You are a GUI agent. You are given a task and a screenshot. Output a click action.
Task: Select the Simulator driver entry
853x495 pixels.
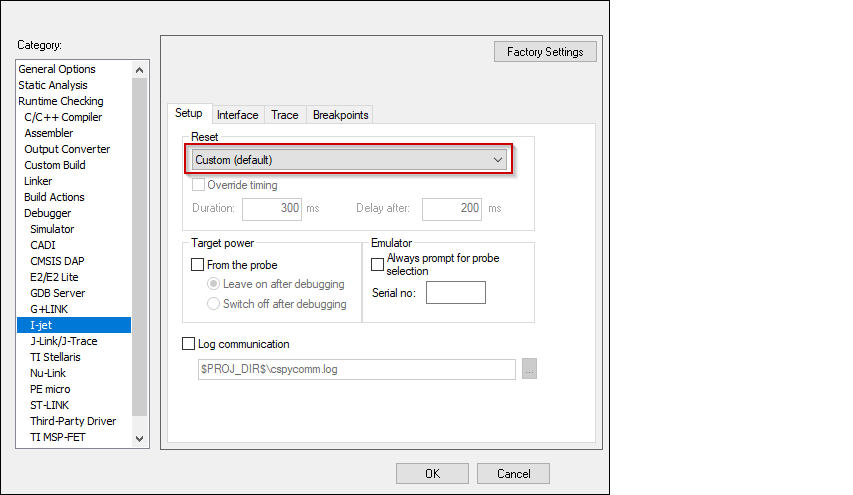point(52,229)
